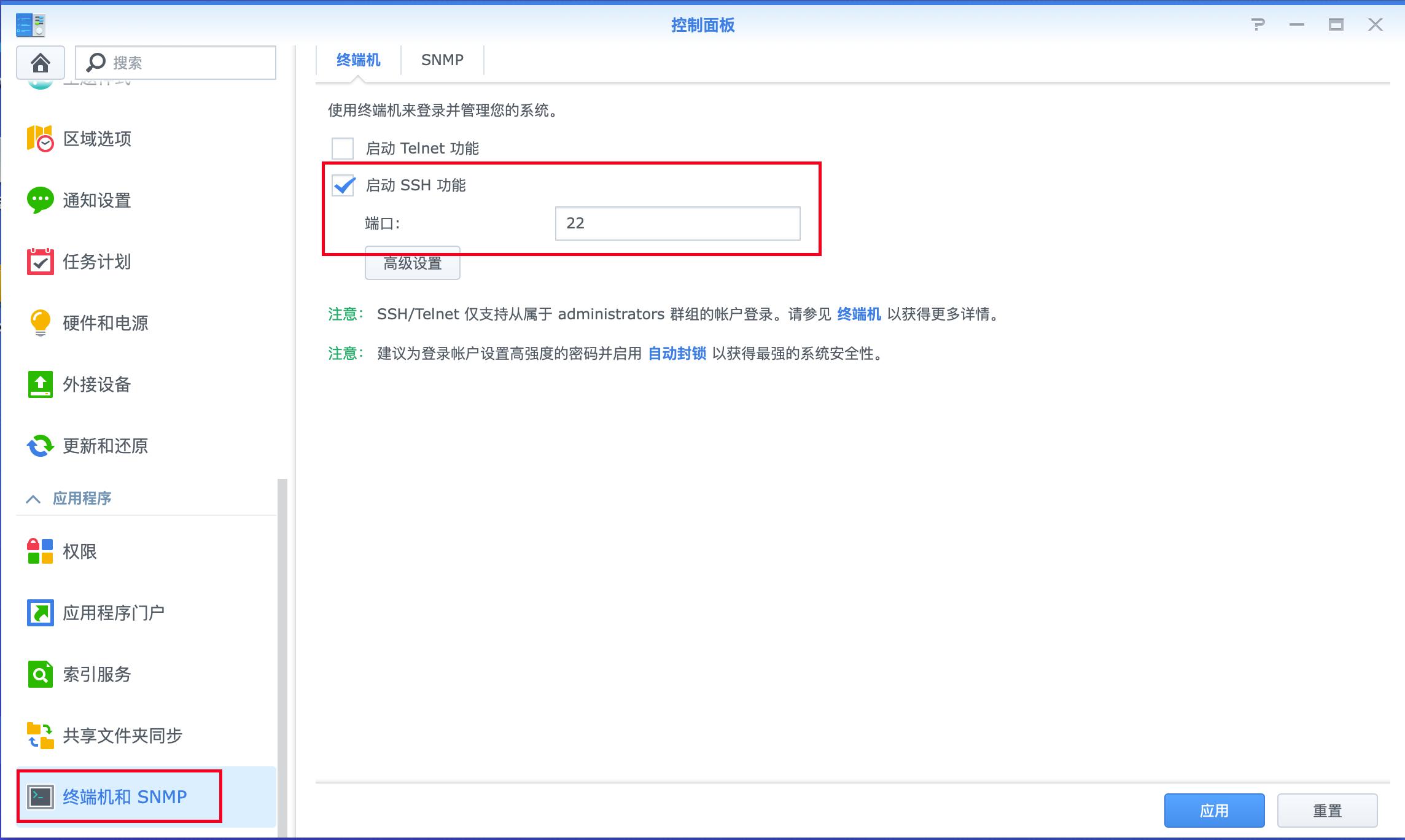Switch to the 终端机 tab
Image resolution: width=1405 pixels, height=840 pixels.
(x=357, y=60)
